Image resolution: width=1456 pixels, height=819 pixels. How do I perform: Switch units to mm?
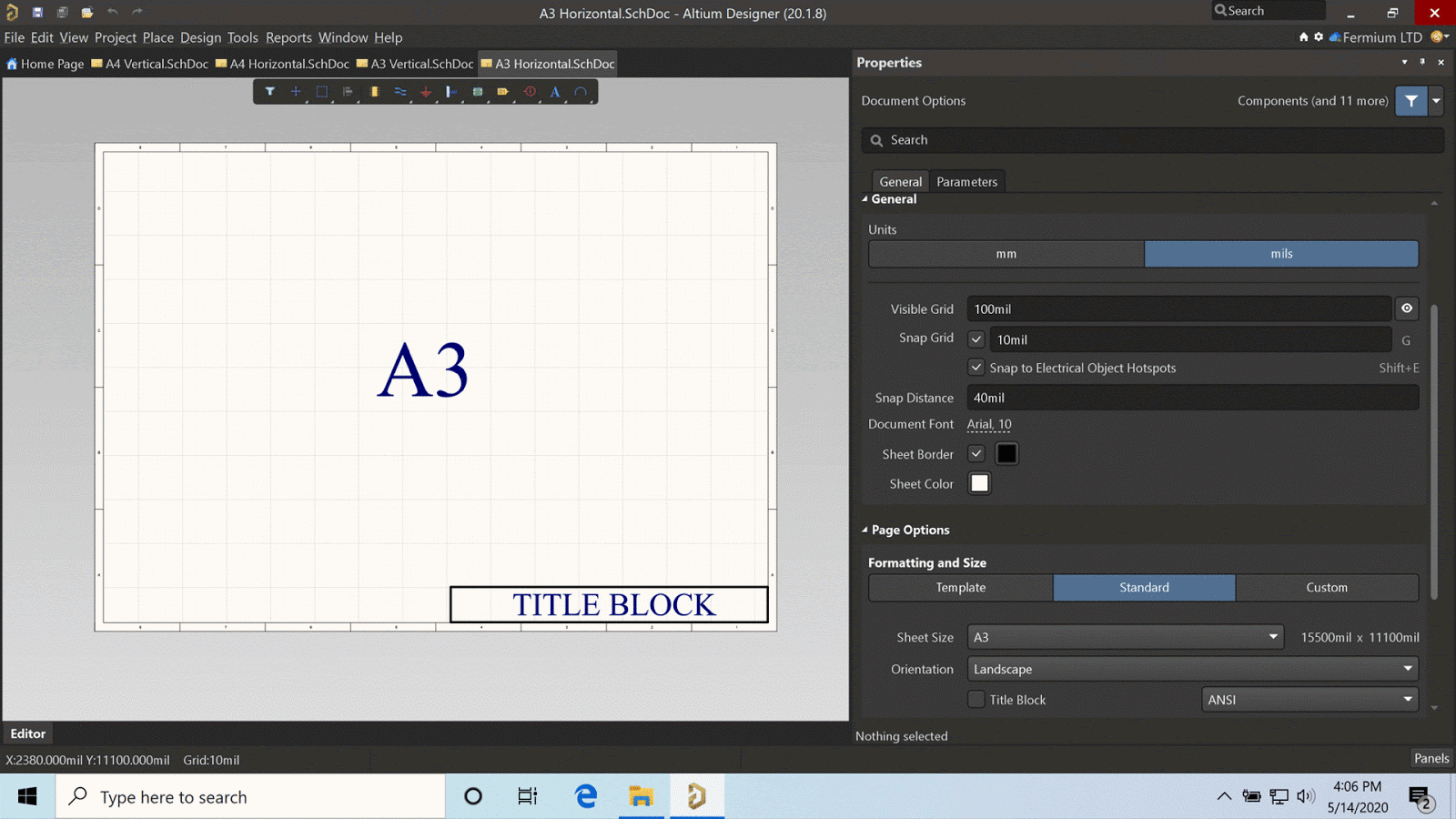pos(1006,254)
